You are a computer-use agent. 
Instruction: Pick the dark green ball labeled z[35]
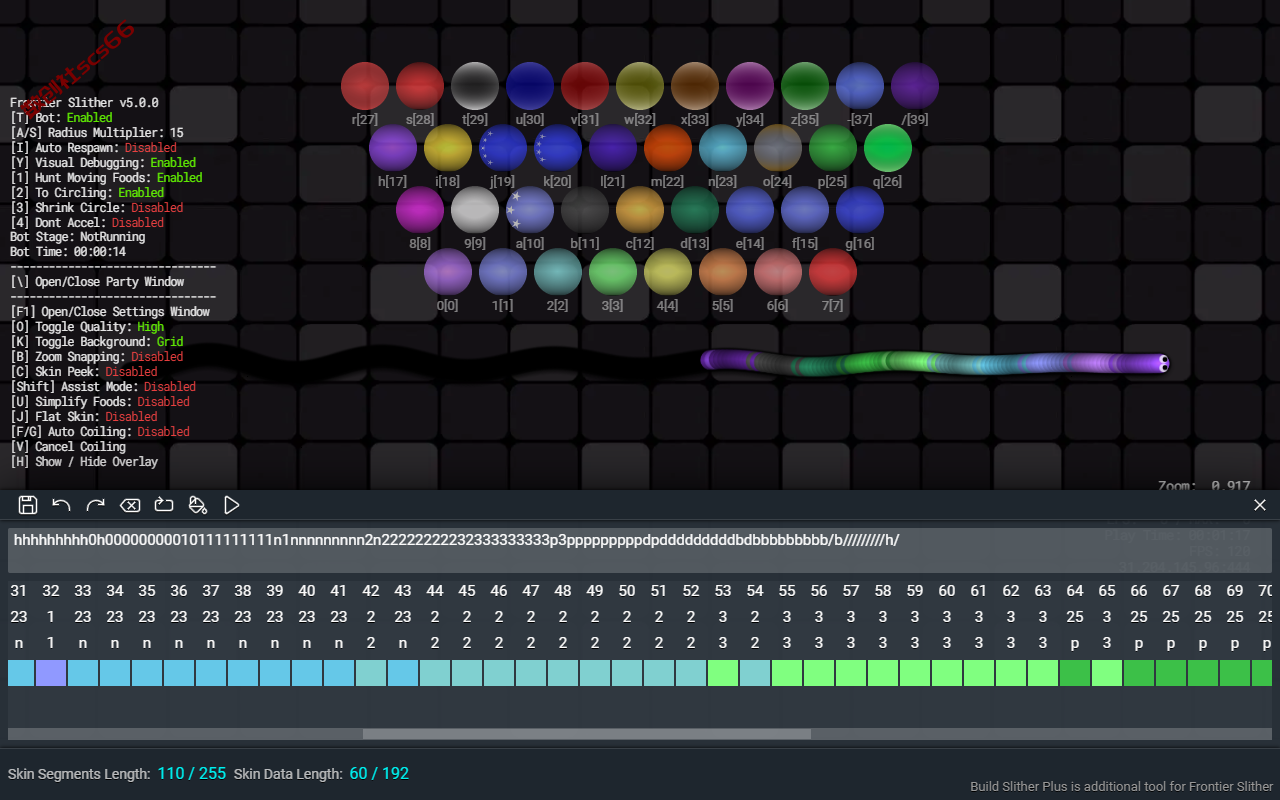[x=805, y=86]
